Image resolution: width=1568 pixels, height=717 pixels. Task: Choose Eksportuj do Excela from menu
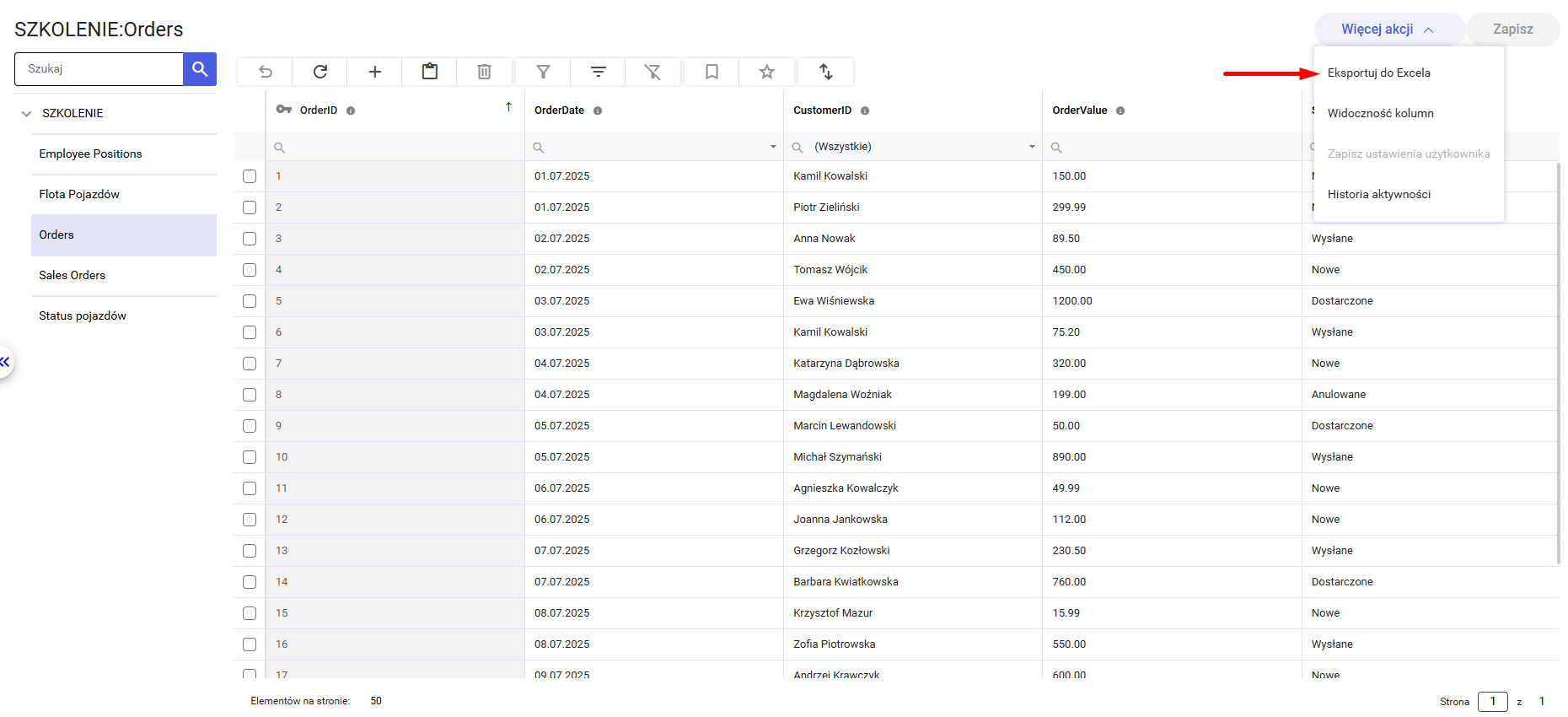(x=1378, y=73)
